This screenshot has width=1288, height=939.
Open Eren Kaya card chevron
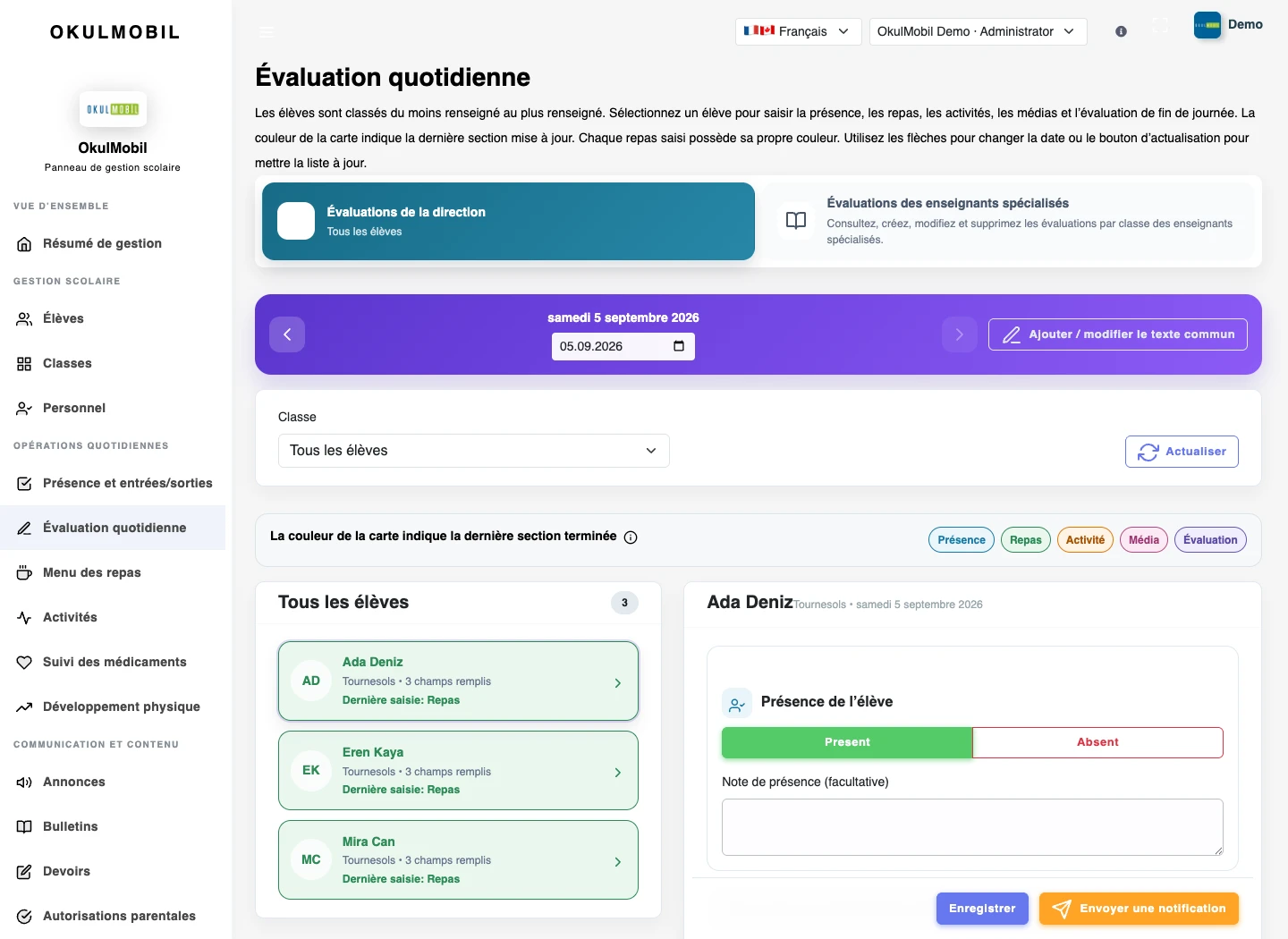617,773
